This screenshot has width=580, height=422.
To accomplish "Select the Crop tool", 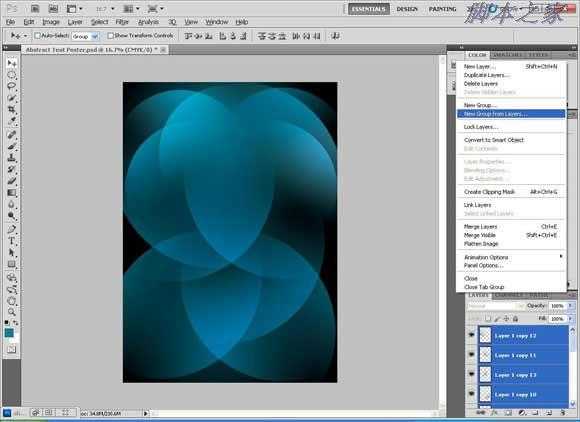I will click(11, 109).
